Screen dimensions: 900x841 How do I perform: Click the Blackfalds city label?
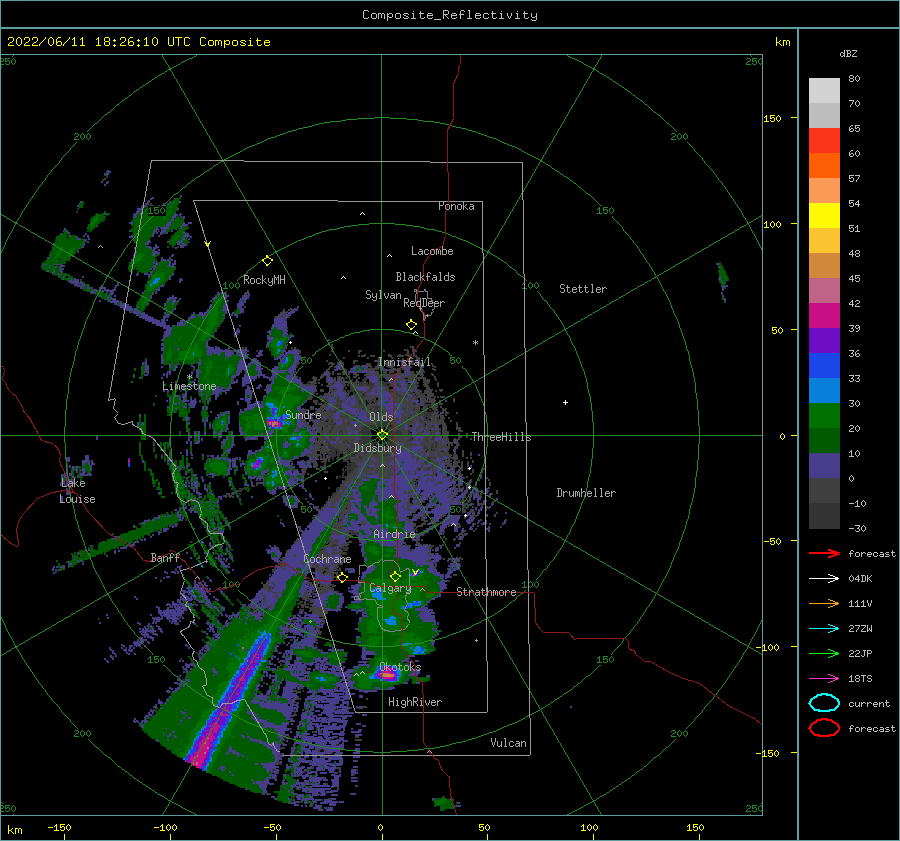click(x=425, y=277)
